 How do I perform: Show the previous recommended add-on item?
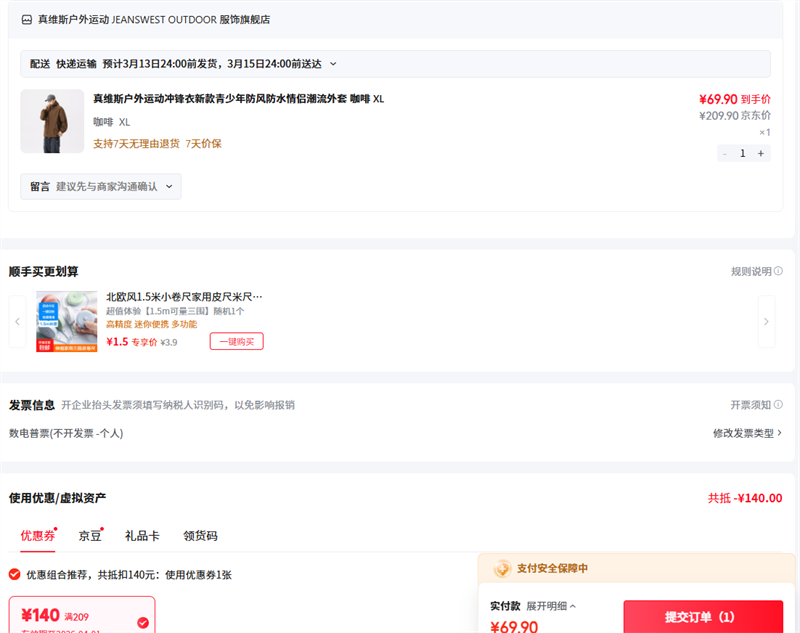tap(17, 322)
